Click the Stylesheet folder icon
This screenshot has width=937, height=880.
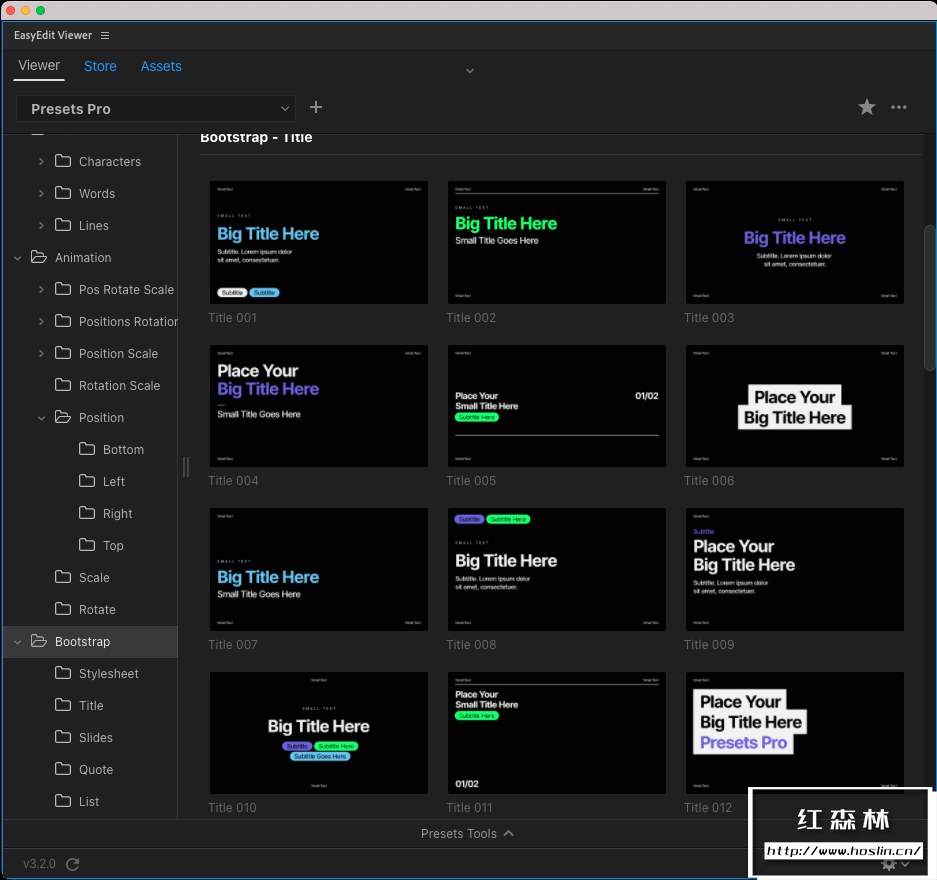(63, 674)
